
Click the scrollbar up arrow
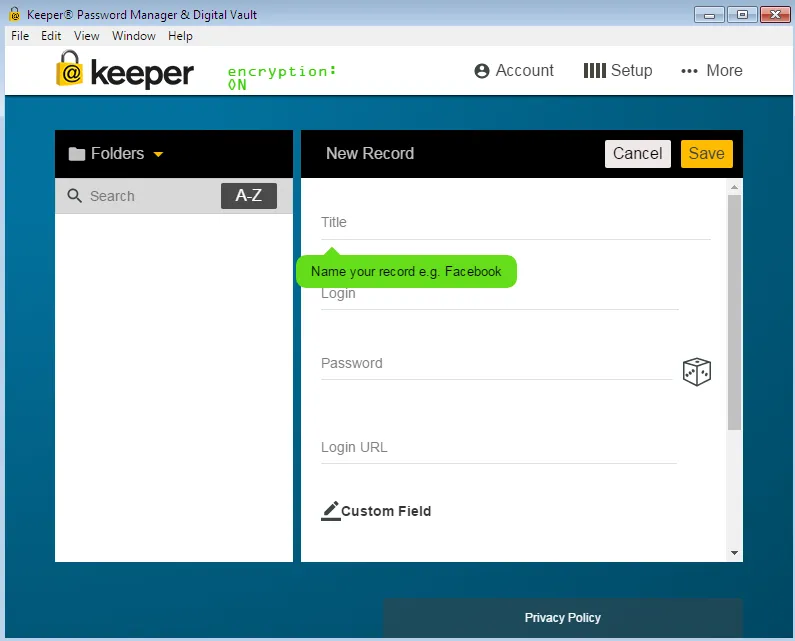click(x=734, y=187)
